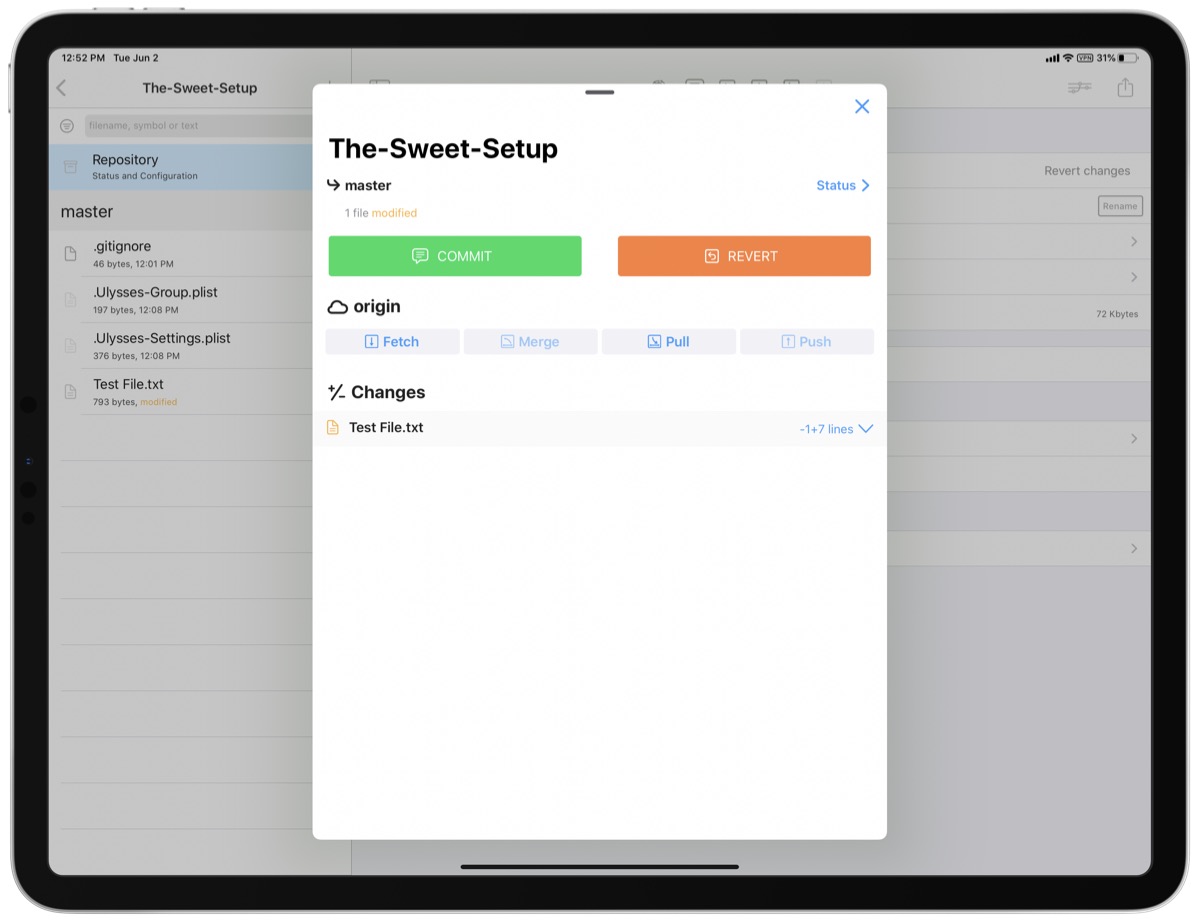Tap the Wi-Fi indicator in the status bar
This screenshot has width=1200, height=924.
[x=1068, y=58]
